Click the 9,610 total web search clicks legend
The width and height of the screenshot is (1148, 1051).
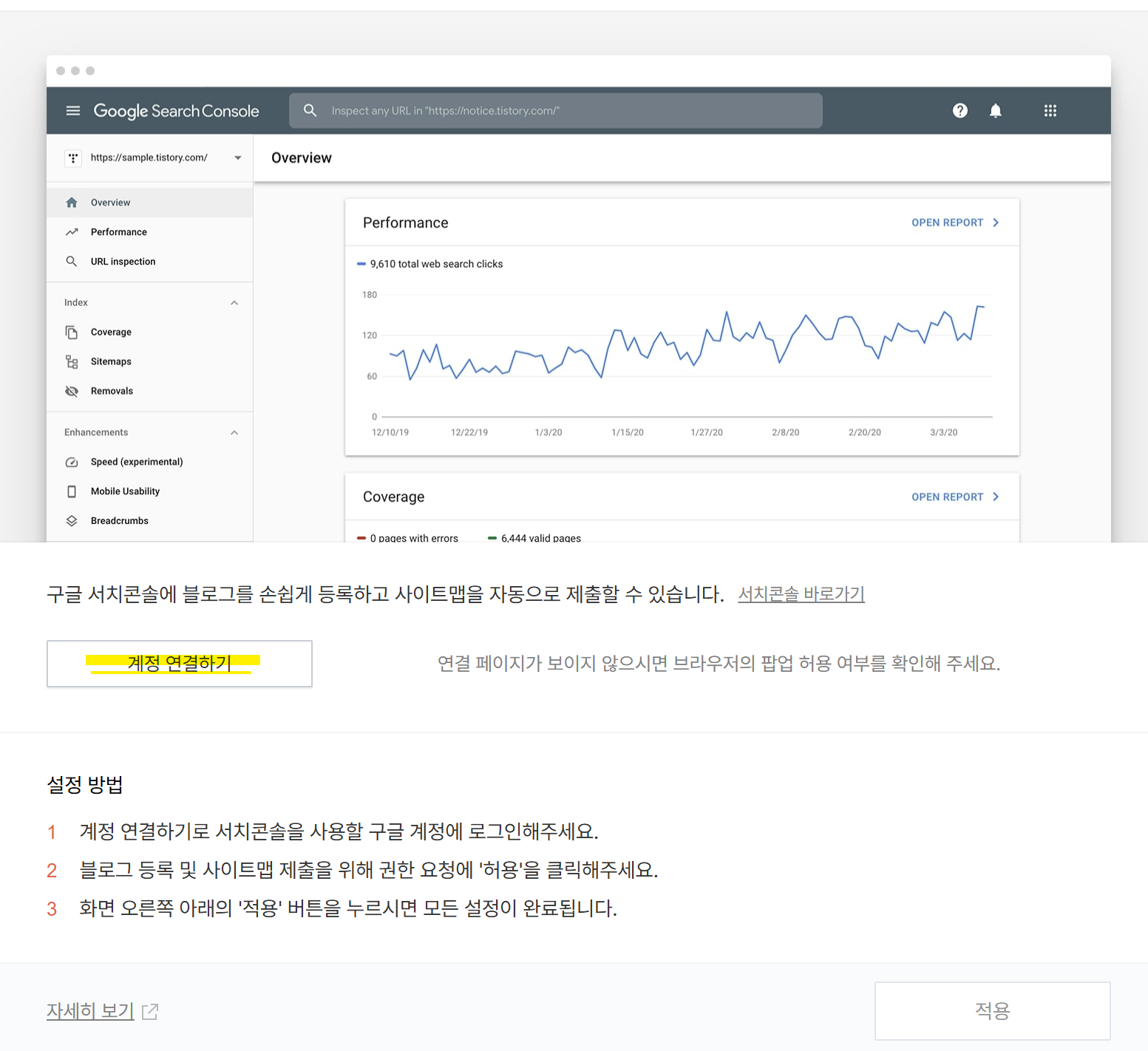pyautogui.click(x=430, y=264)
